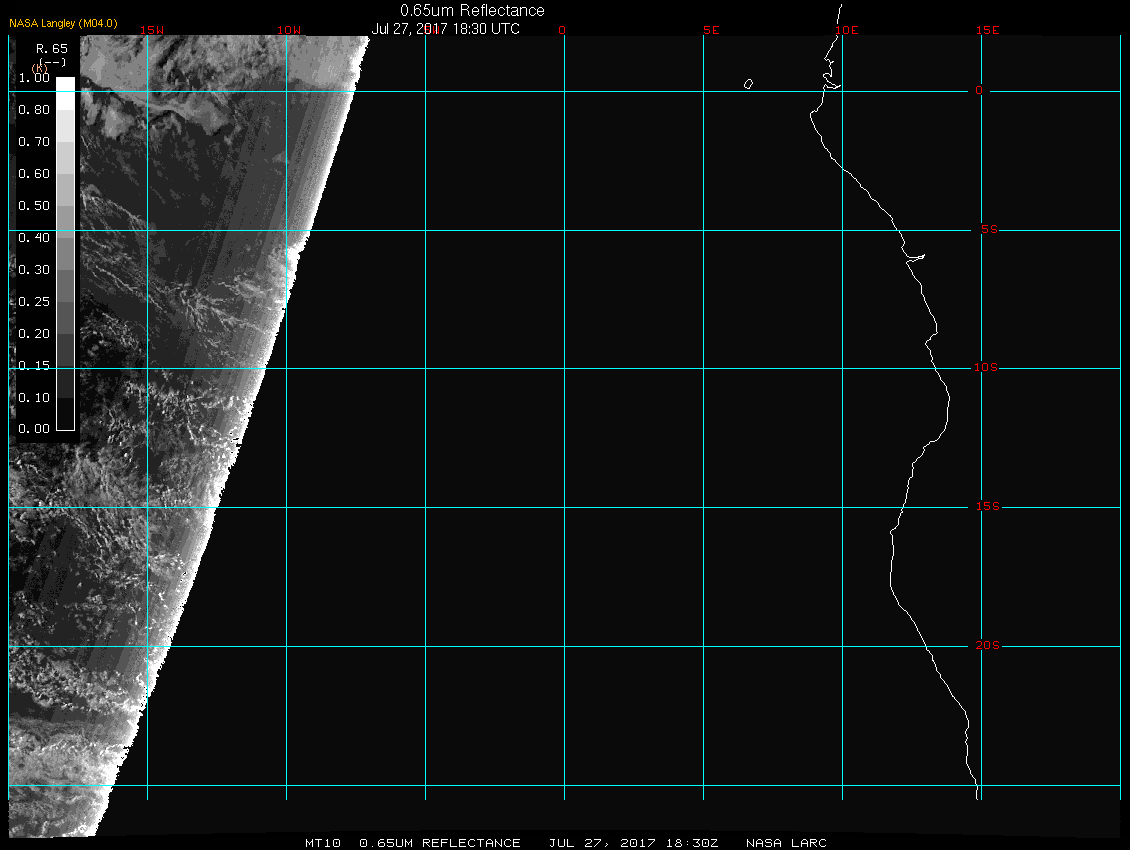Click the 15S latitude label
Image resolution: width=1130 pixels, height=850 pixels.
click(988, 507)
